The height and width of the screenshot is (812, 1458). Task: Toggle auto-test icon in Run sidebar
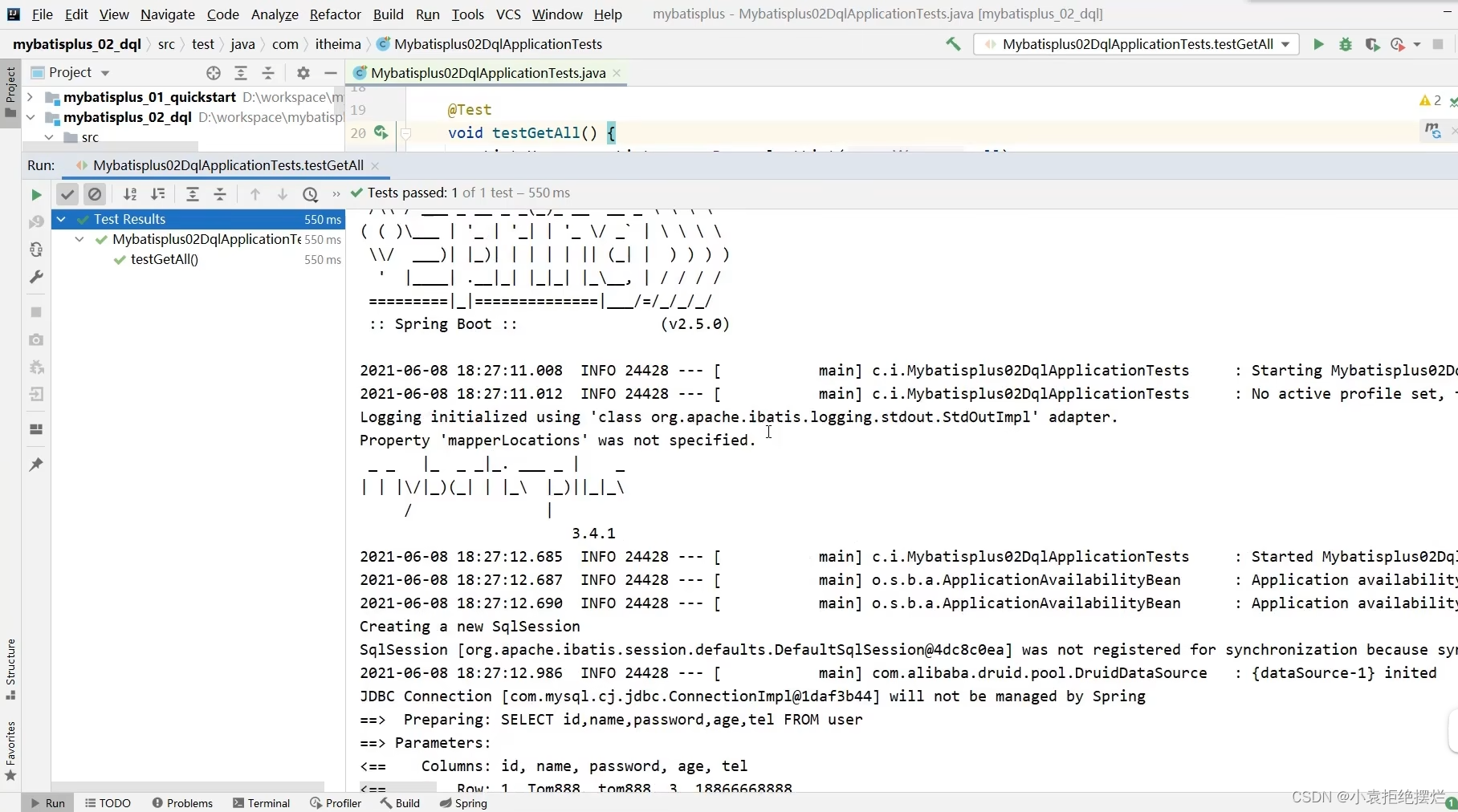click(36, 250)
